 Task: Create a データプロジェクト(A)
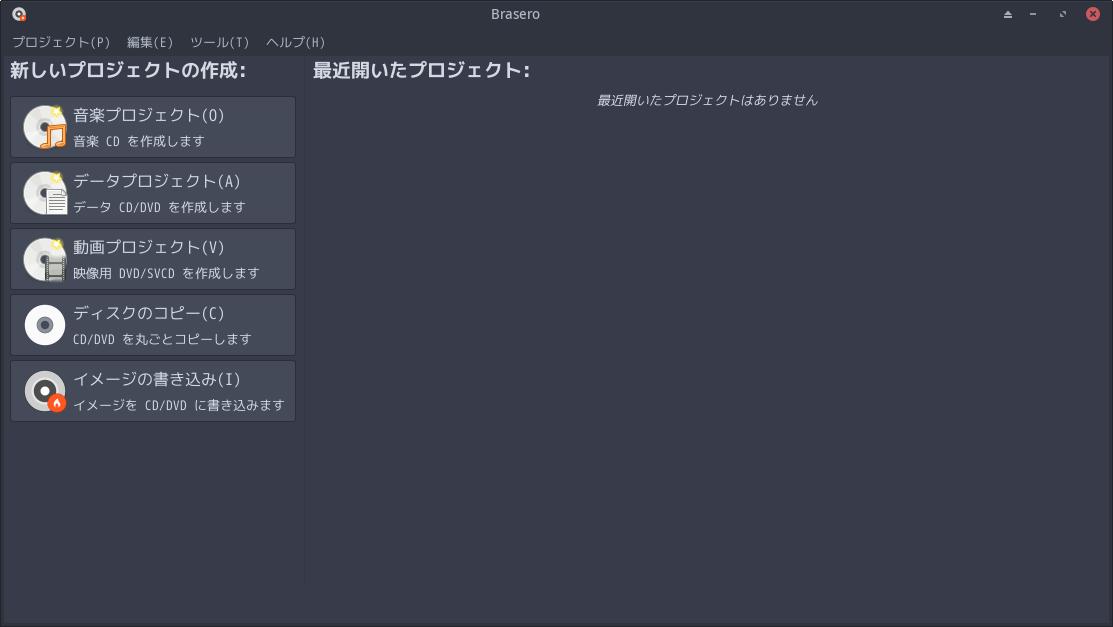pos(157,181)
